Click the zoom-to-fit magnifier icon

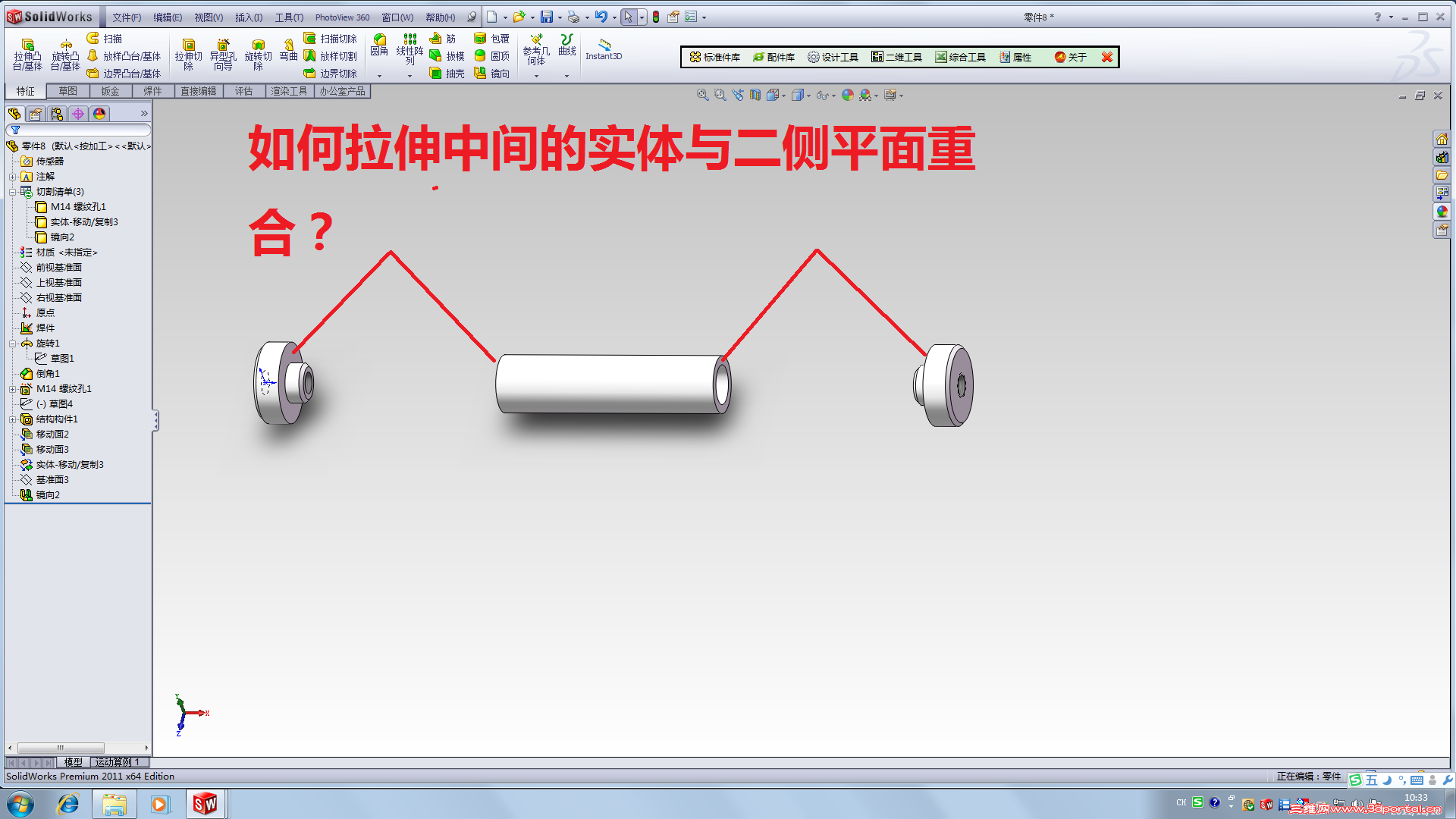pos(701,95)
